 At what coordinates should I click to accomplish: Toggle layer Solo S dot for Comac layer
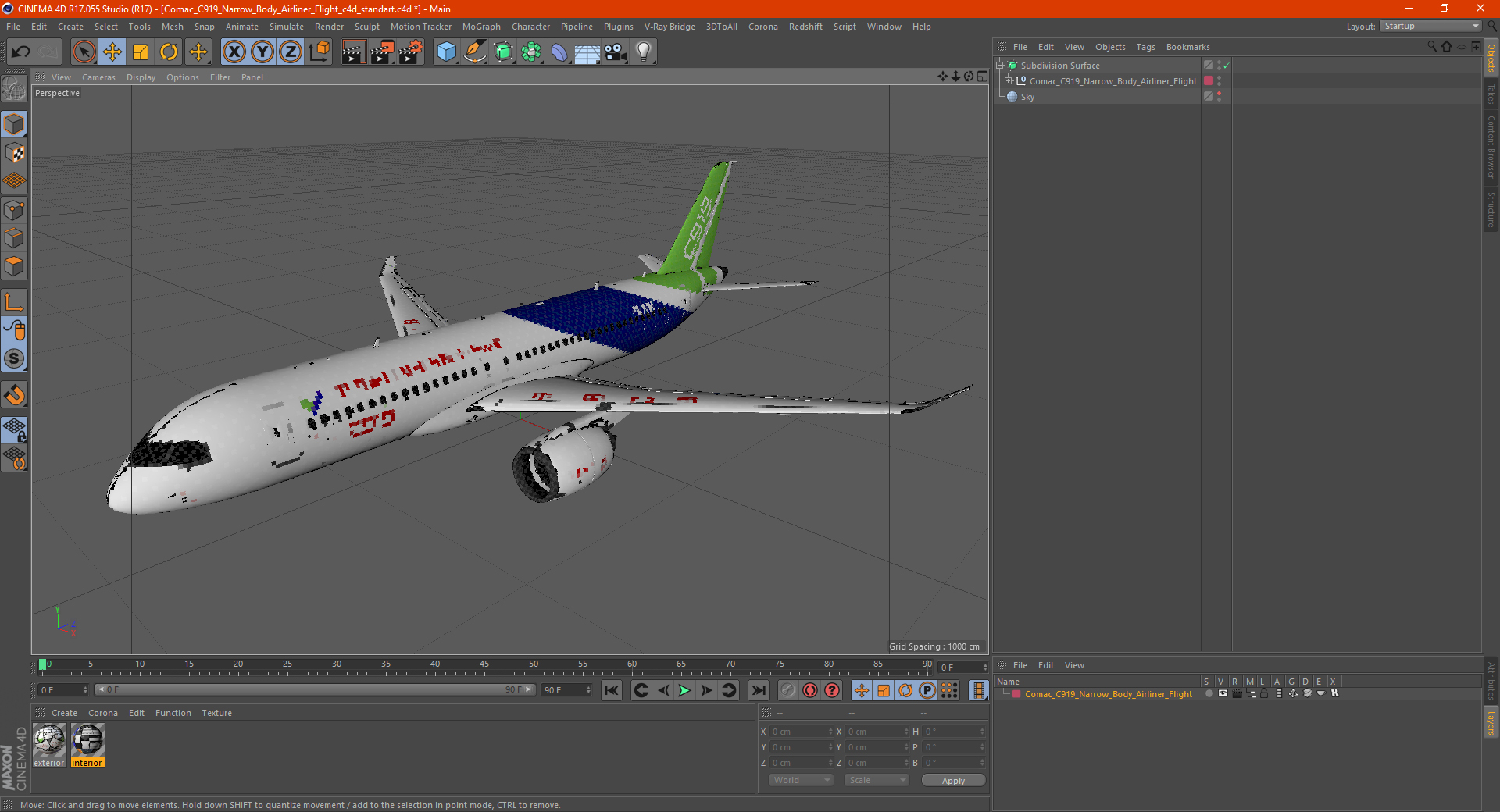[1209, 693]
